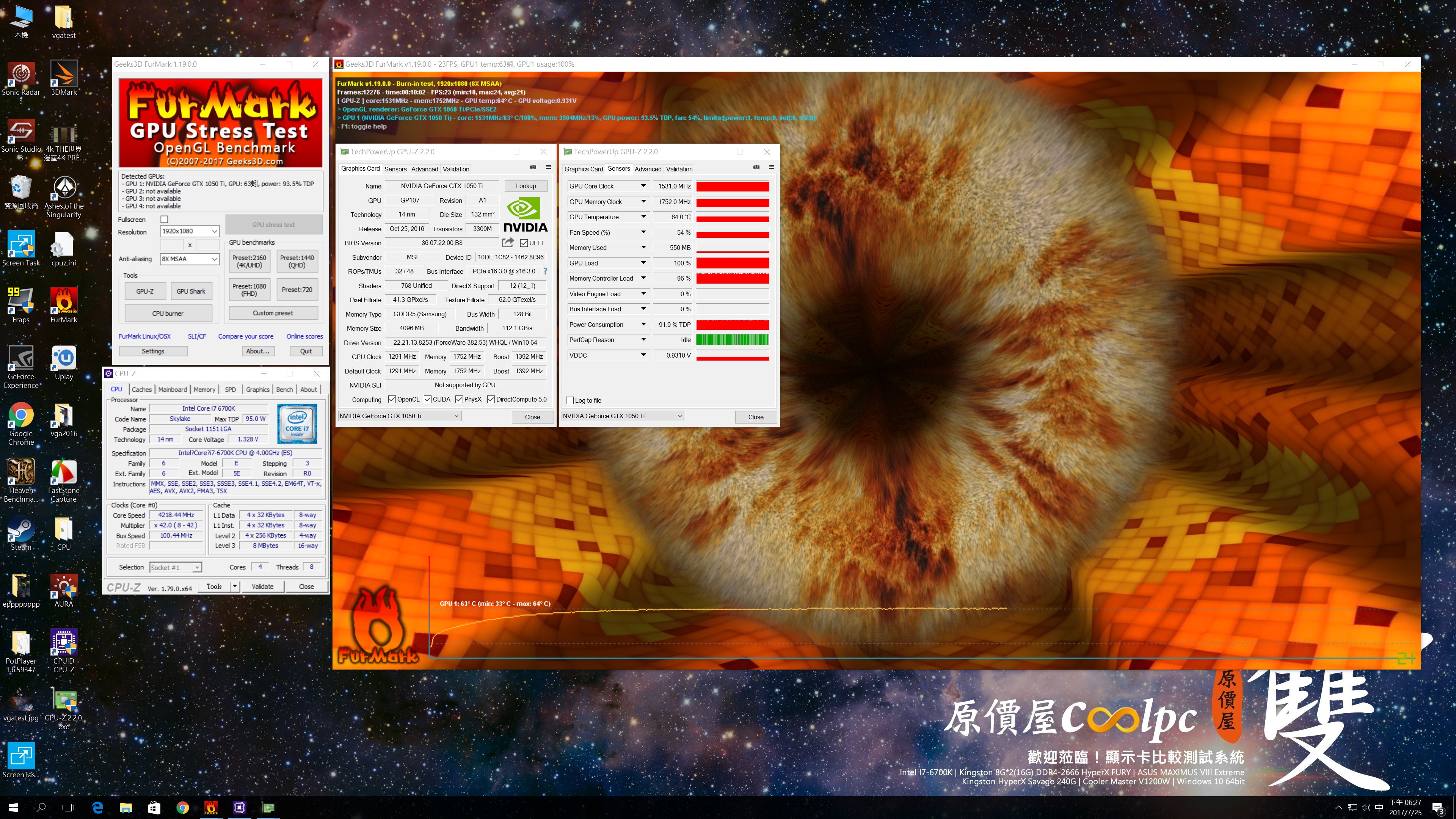
Task: Expand the GPU Temperature sensor dropdown arrow
Action: (x=643, y=217)
